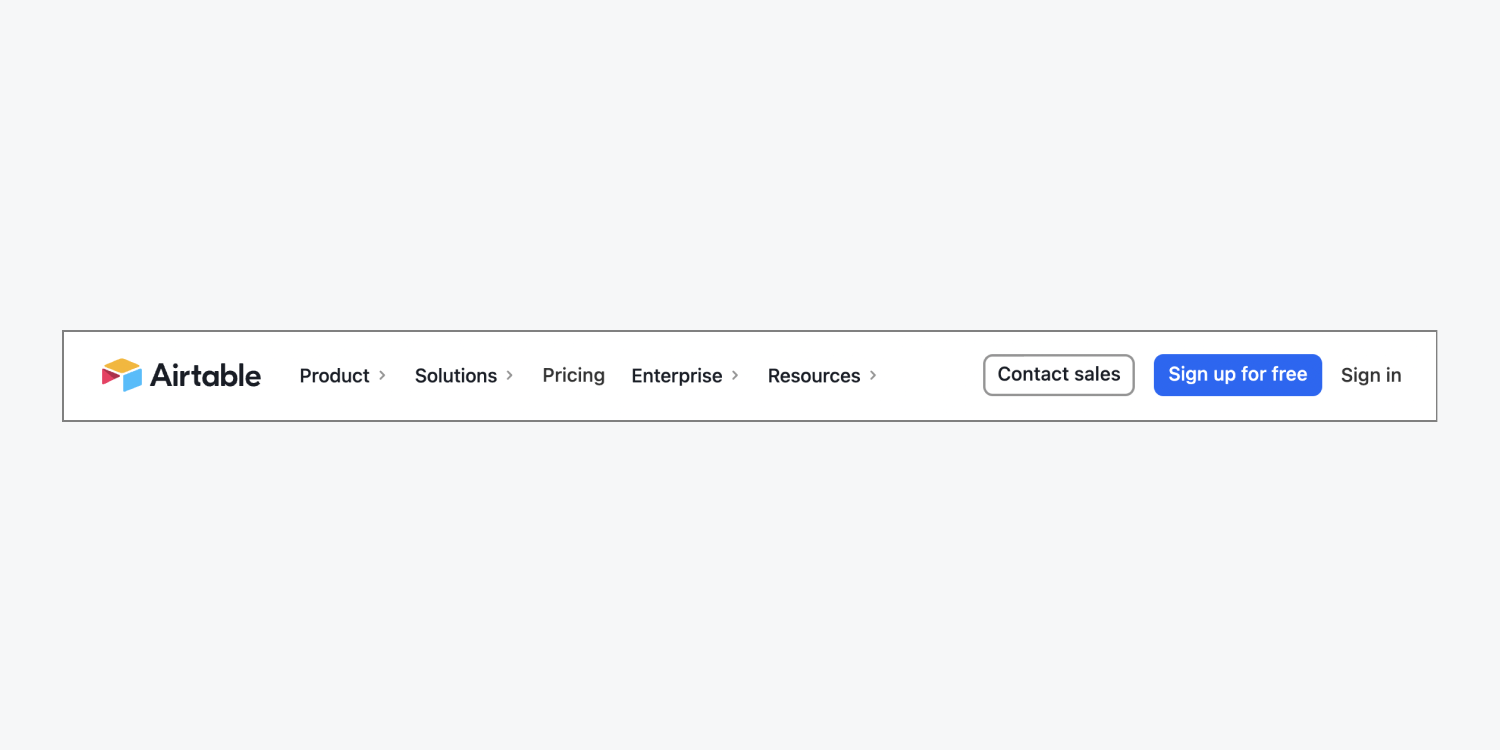Expand the chevron arrow beside Solutions
Screen dimensions: 1501x751
509,375
